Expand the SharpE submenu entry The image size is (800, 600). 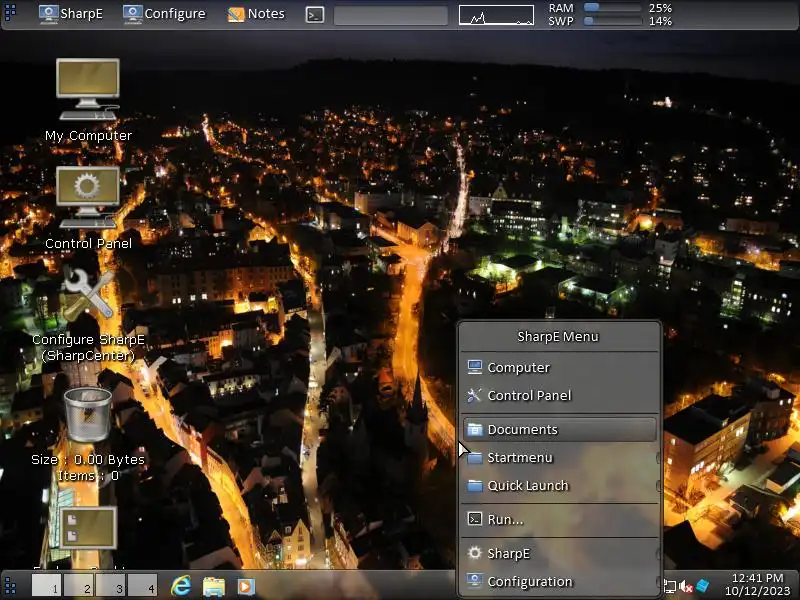point(559,554)
